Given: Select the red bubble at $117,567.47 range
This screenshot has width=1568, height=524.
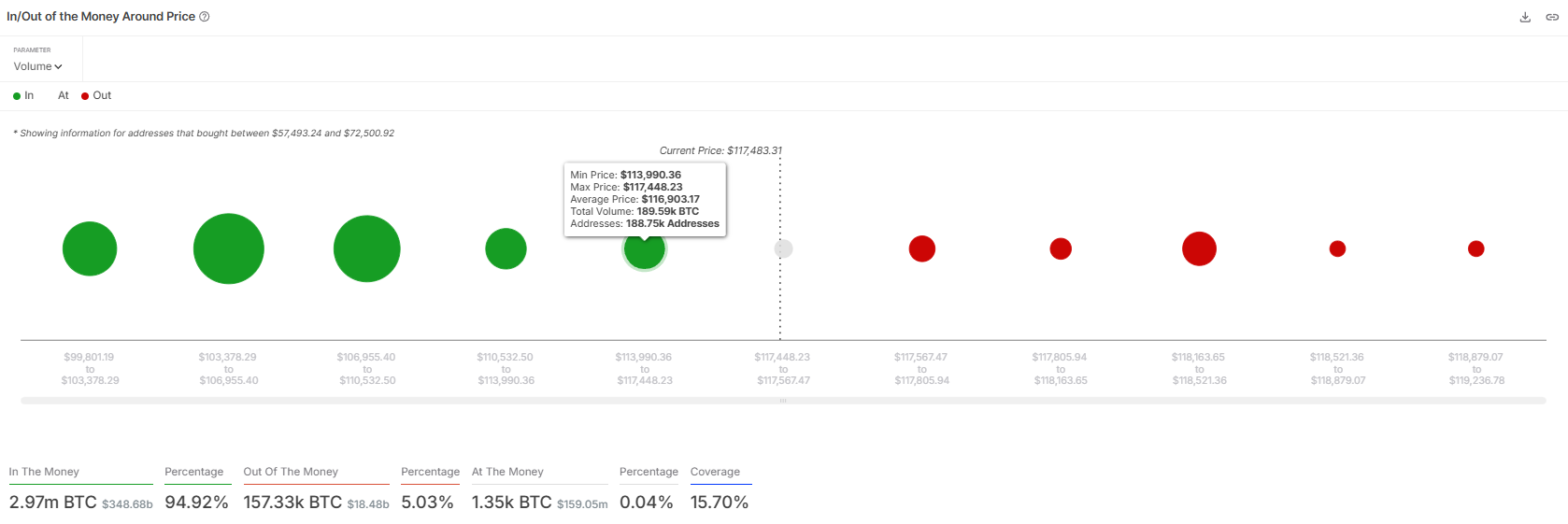Looking at the screenshot, I should (922, 248).
